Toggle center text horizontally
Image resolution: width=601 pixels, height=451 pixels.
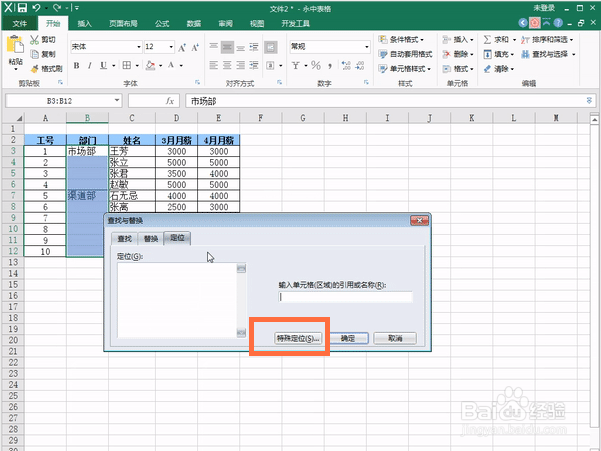(x=227, y=66)
